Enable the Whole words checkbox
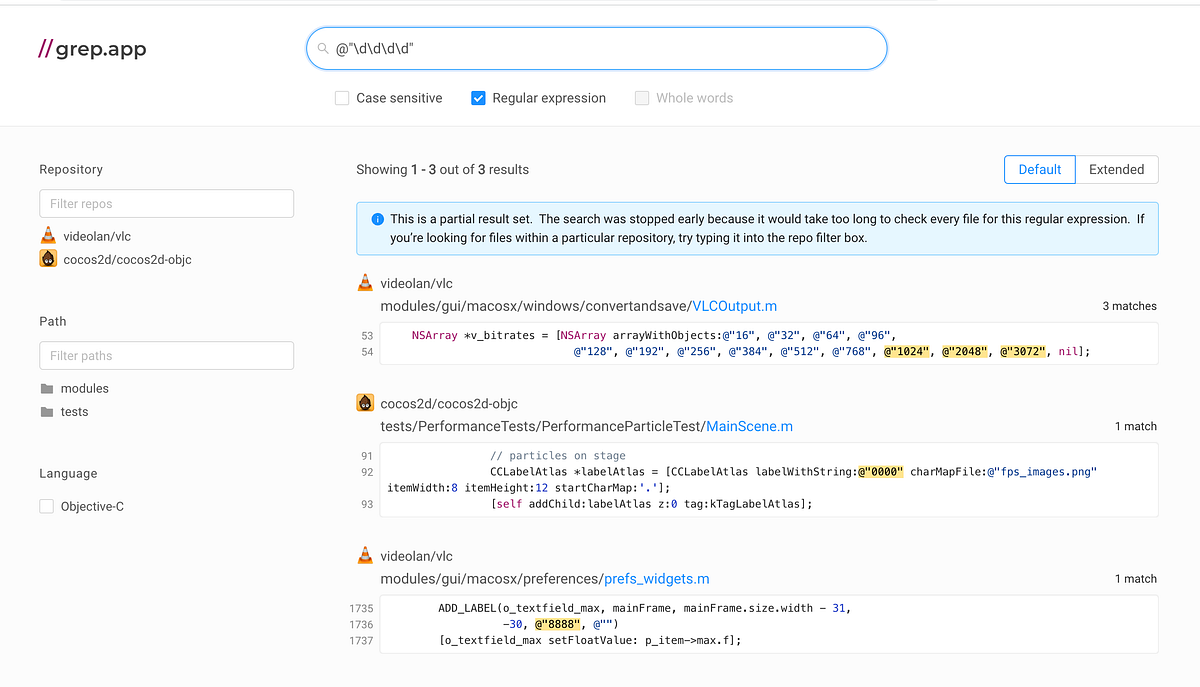Image resolution: width=1200 pixels, height=687 pixels. pyautogui.click(x=641, y=98)
